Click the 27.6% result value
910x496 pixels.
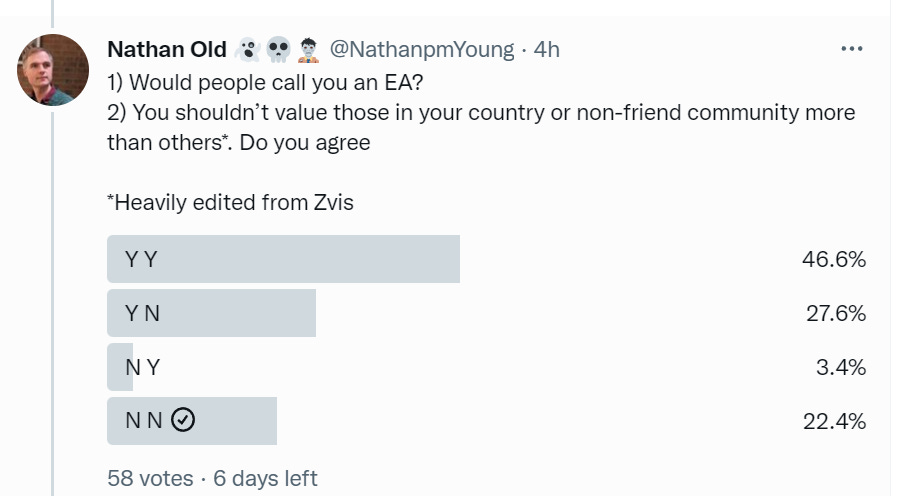pyautogui.click(x=836, y=314)
